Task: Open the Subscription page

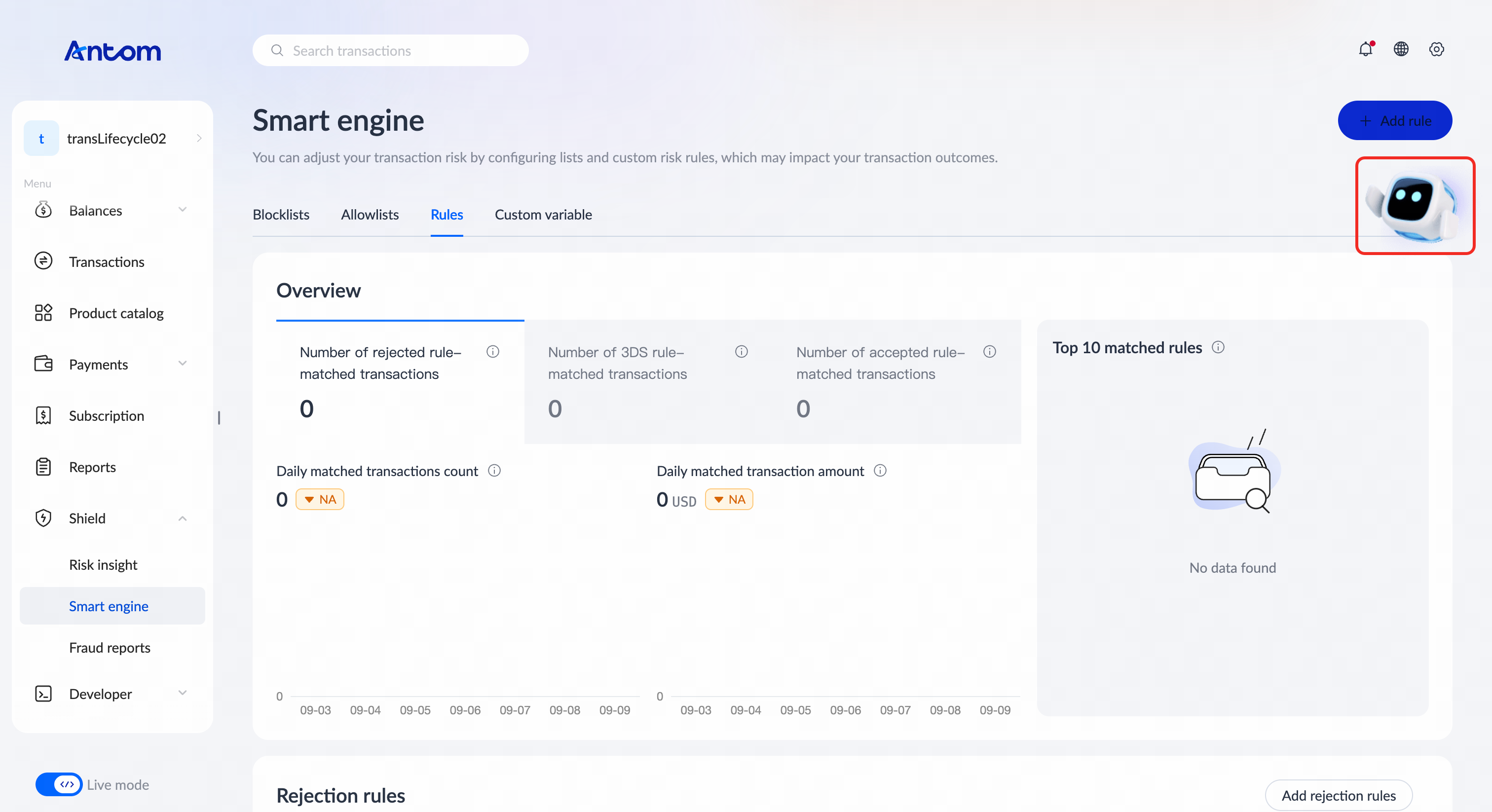Action: click(107, 416)
